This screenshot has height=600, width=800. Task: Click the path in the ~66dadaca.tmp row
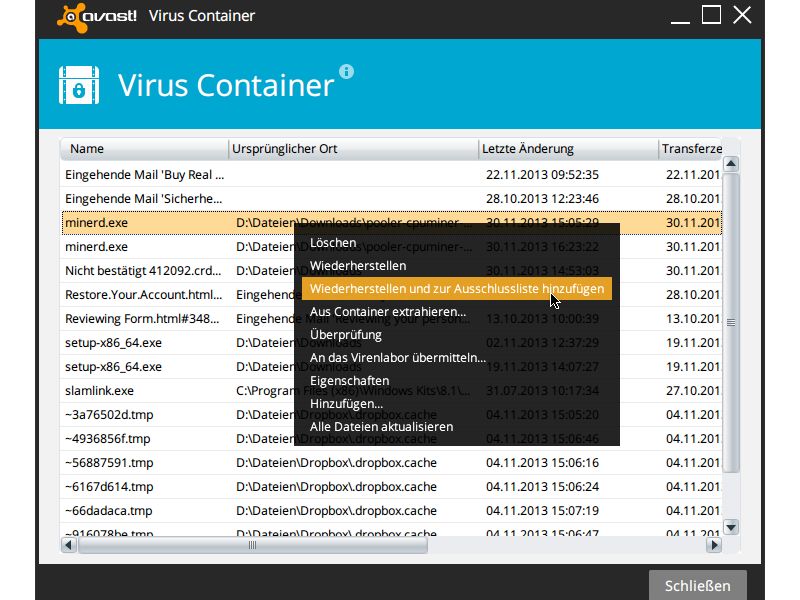coord(336,510)
